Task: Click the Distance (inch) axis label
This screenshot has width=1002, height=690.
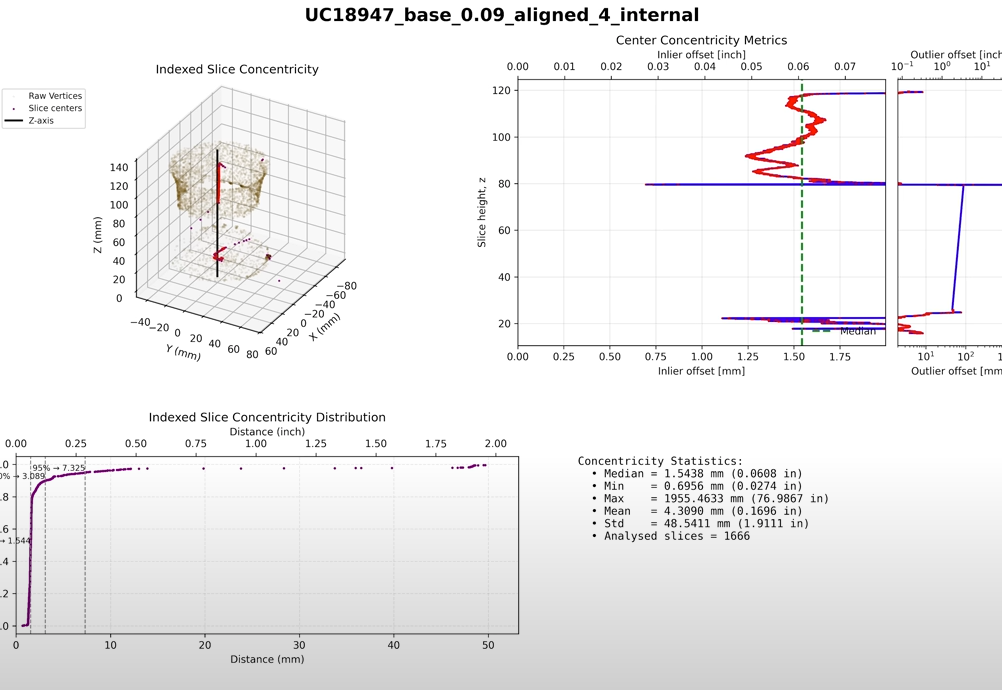Action: tap(267, 432)
